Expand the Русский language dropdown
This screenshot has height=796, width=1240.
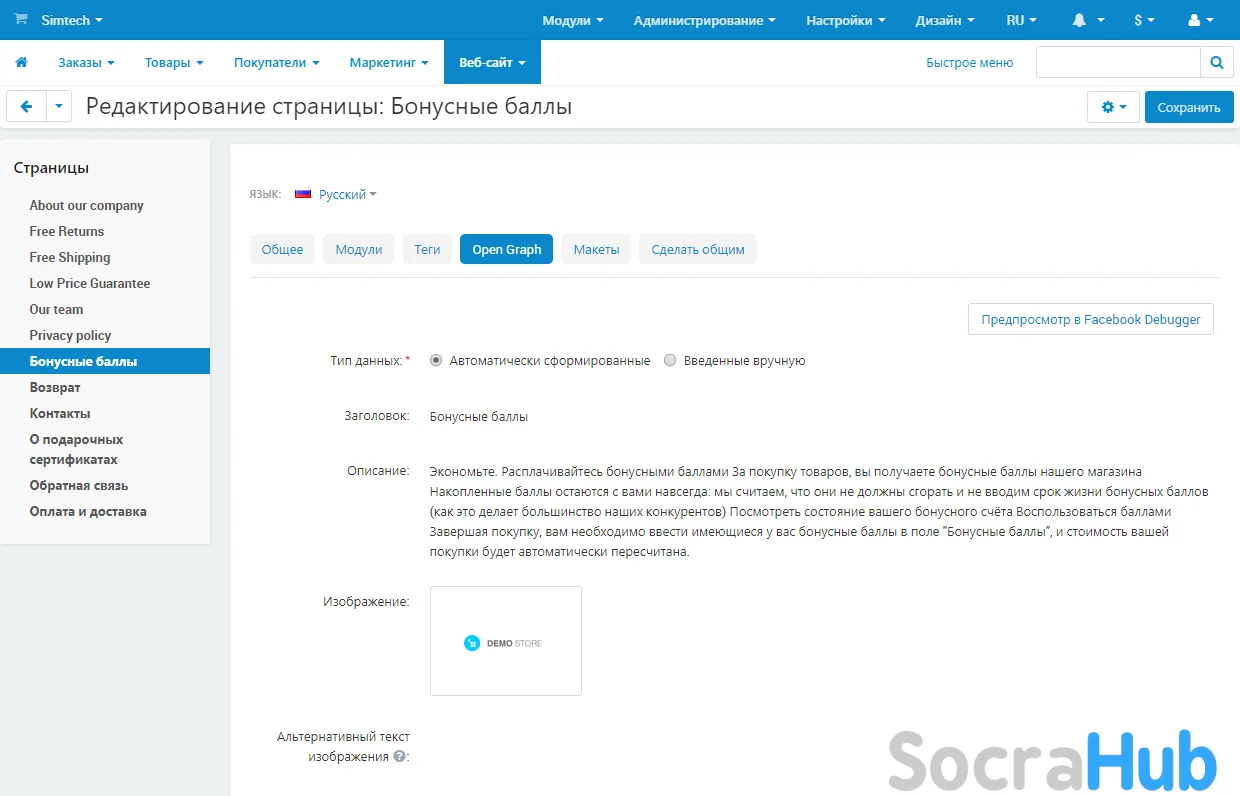tap(336, 194)
